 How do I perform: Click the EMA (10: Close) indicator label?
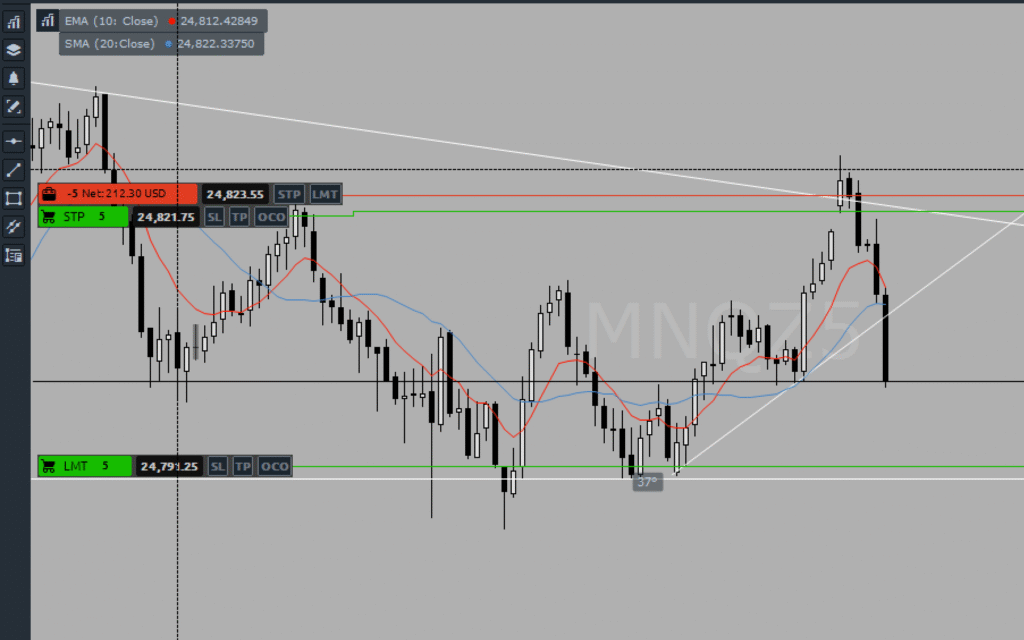(111, 20)
